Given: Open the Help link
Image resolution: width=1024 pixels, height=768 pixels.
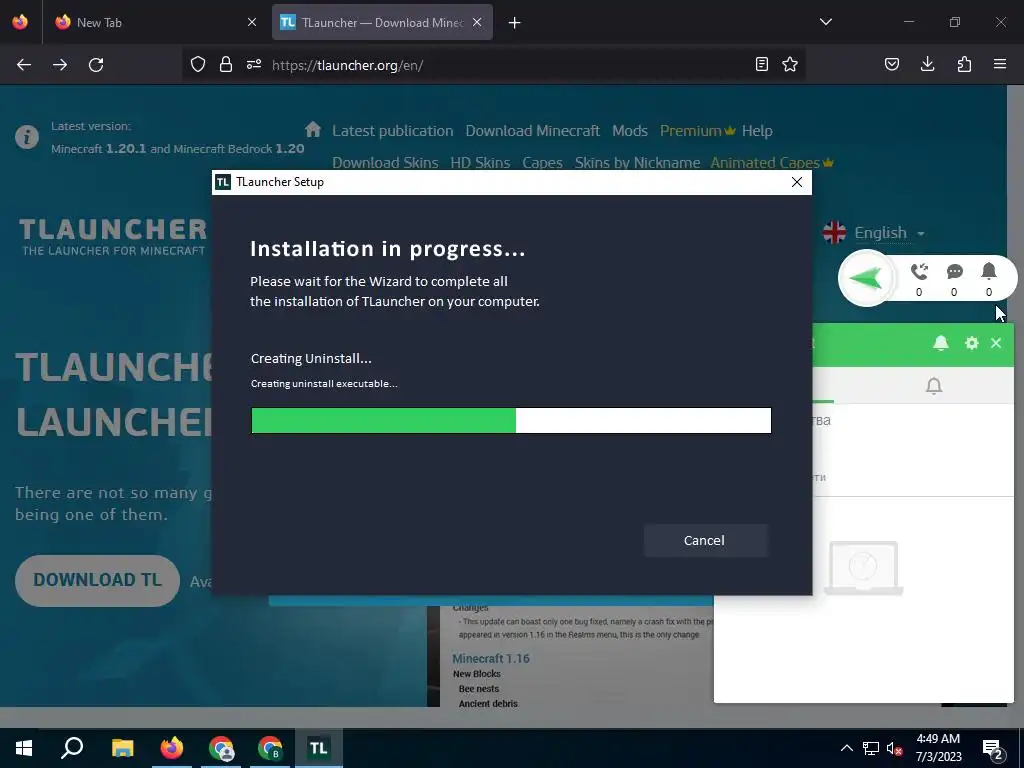Looking at the screenshot, I should point(757,131).
